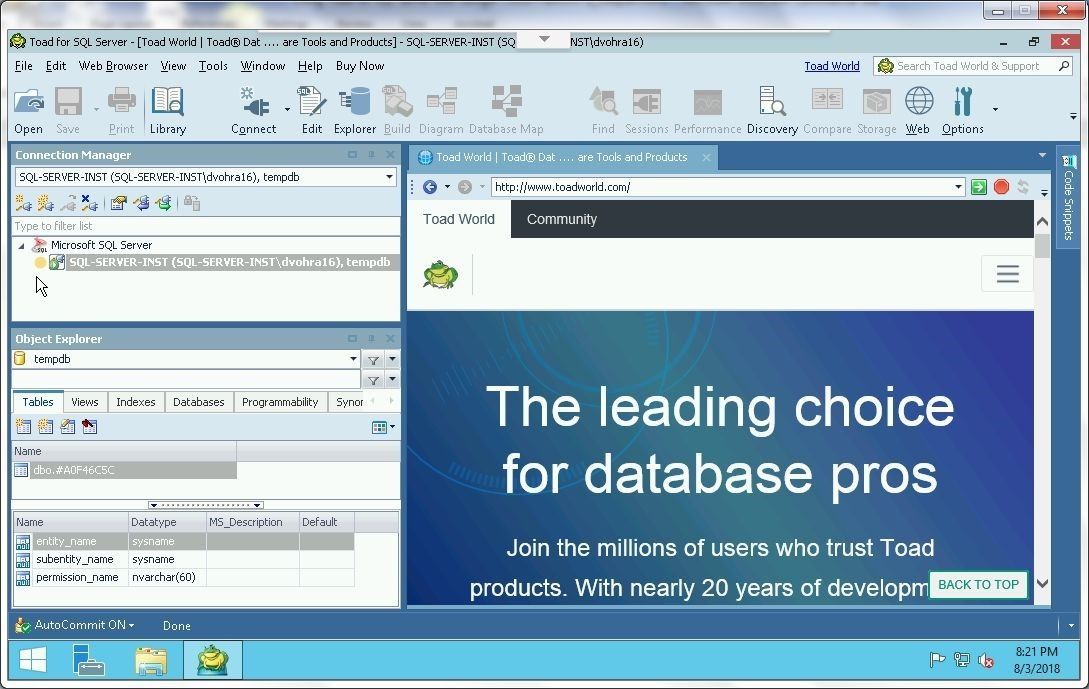Click the first create table icon in Object Explorer
Viewport: 1089px width, 689px height.
(24, 426)
